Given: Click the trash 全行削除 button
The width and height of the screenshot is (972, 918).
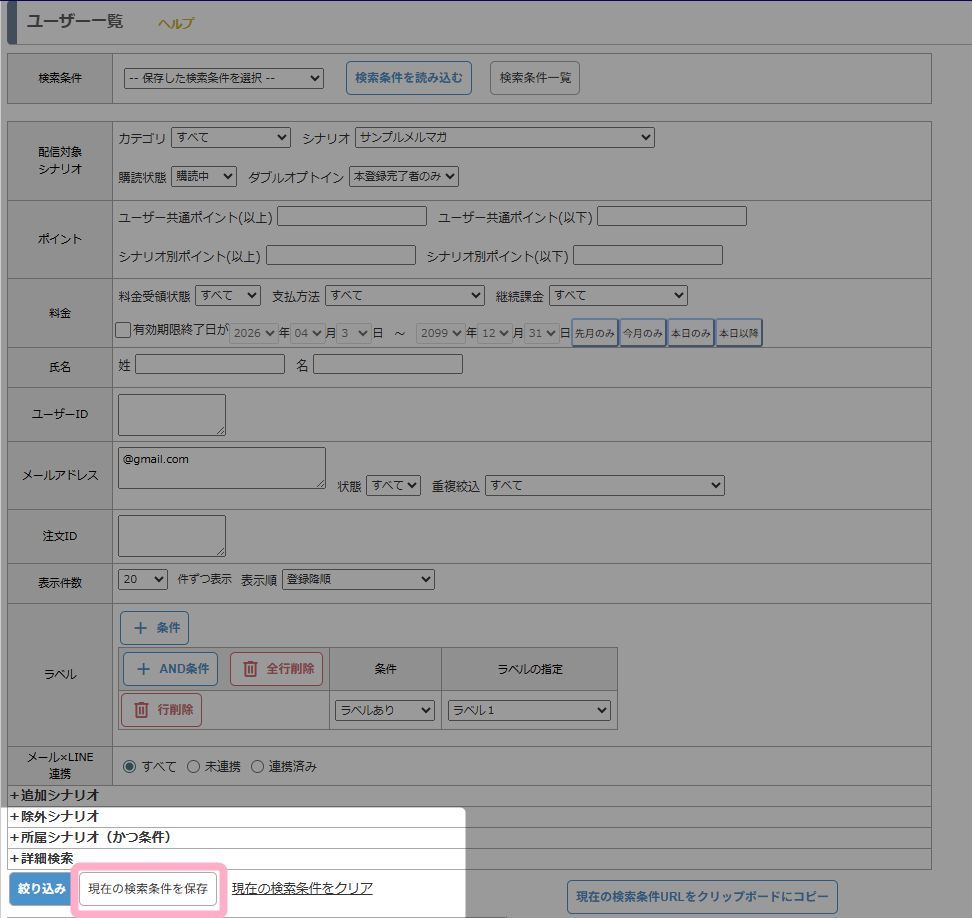Looking at the screenshot, I should [276, 669].
